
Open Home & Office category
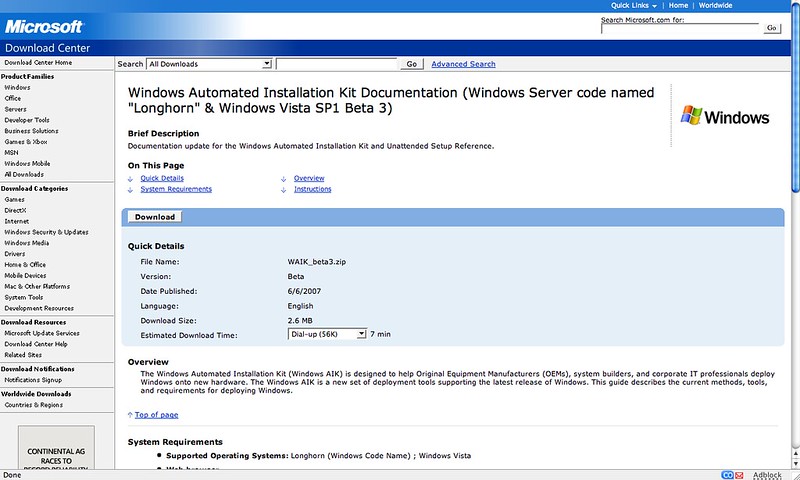pyautogui.click(x=25, y=265)
